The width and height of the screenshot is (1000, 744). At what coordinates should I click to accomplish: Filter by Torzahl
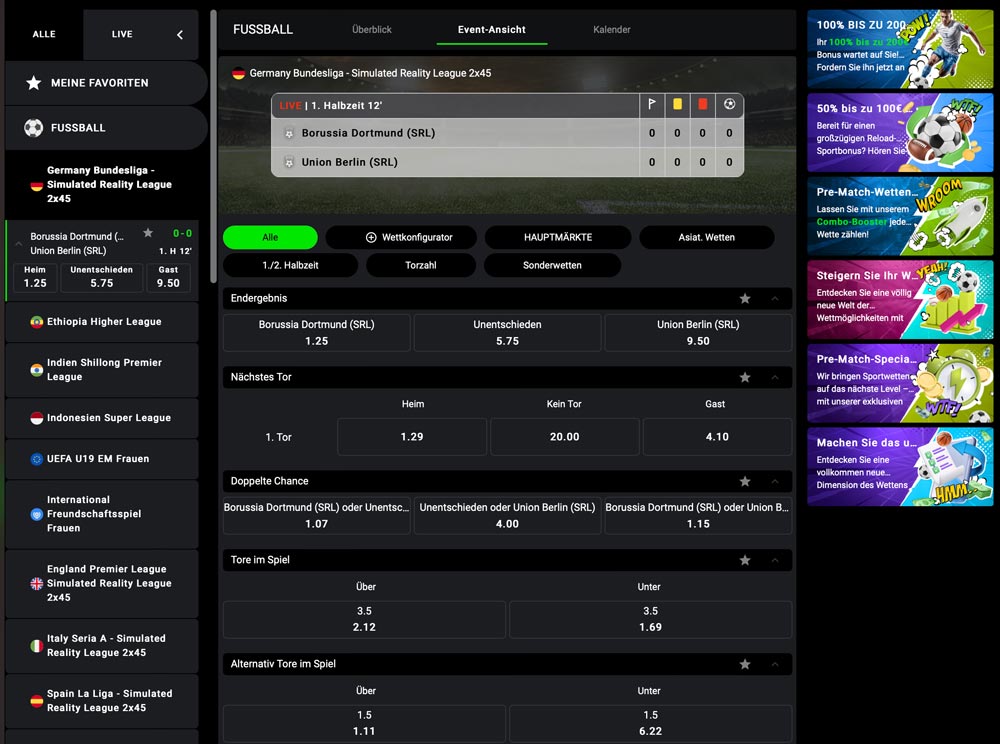click(421, 265)
